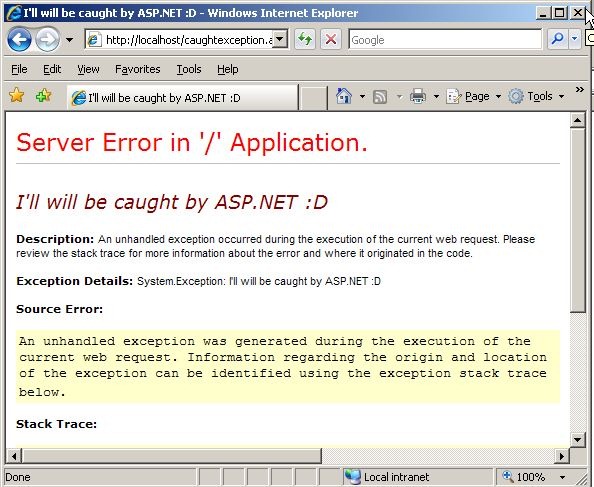Click the search magnifier button
Viewport: 594px width, 487px height.
pyautogui.click(x=557, y=39)
